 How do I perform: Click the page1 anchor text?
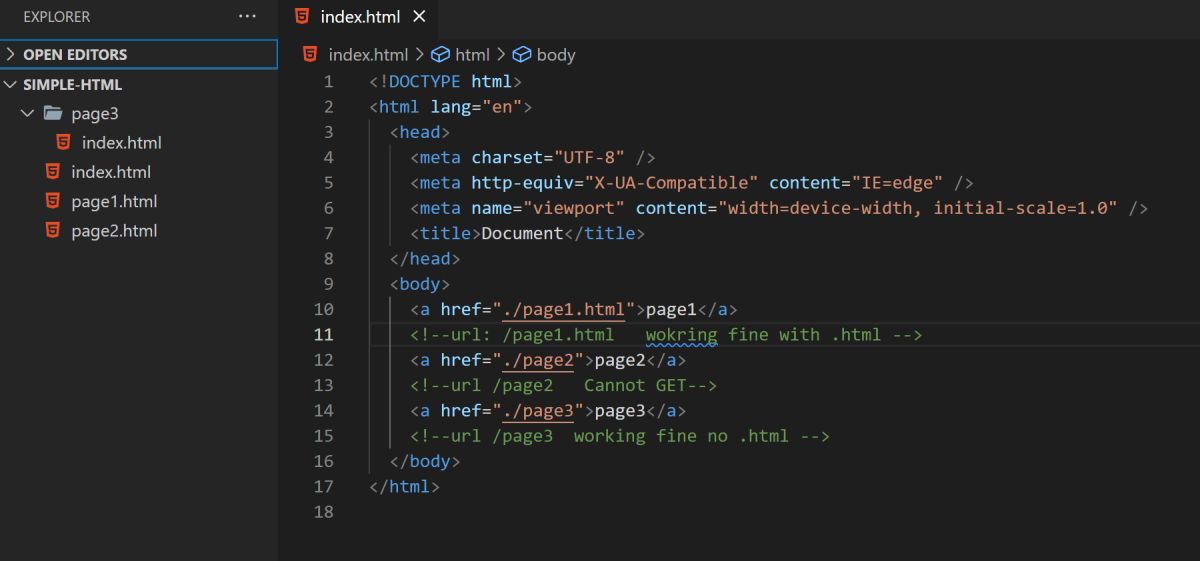click(x=672, y=309)
